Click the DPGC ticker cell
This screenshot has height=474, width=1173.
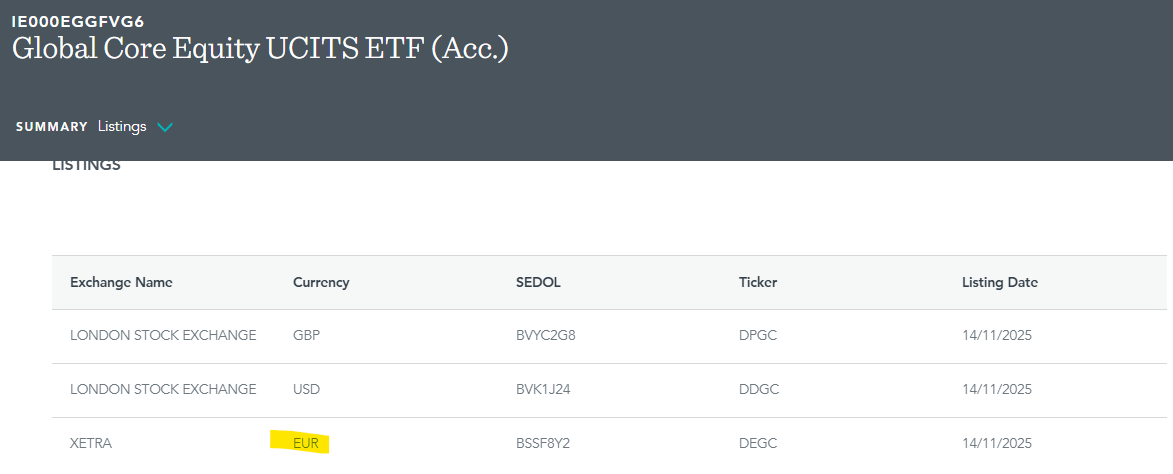pyautogui.click(x=760, y=335)
